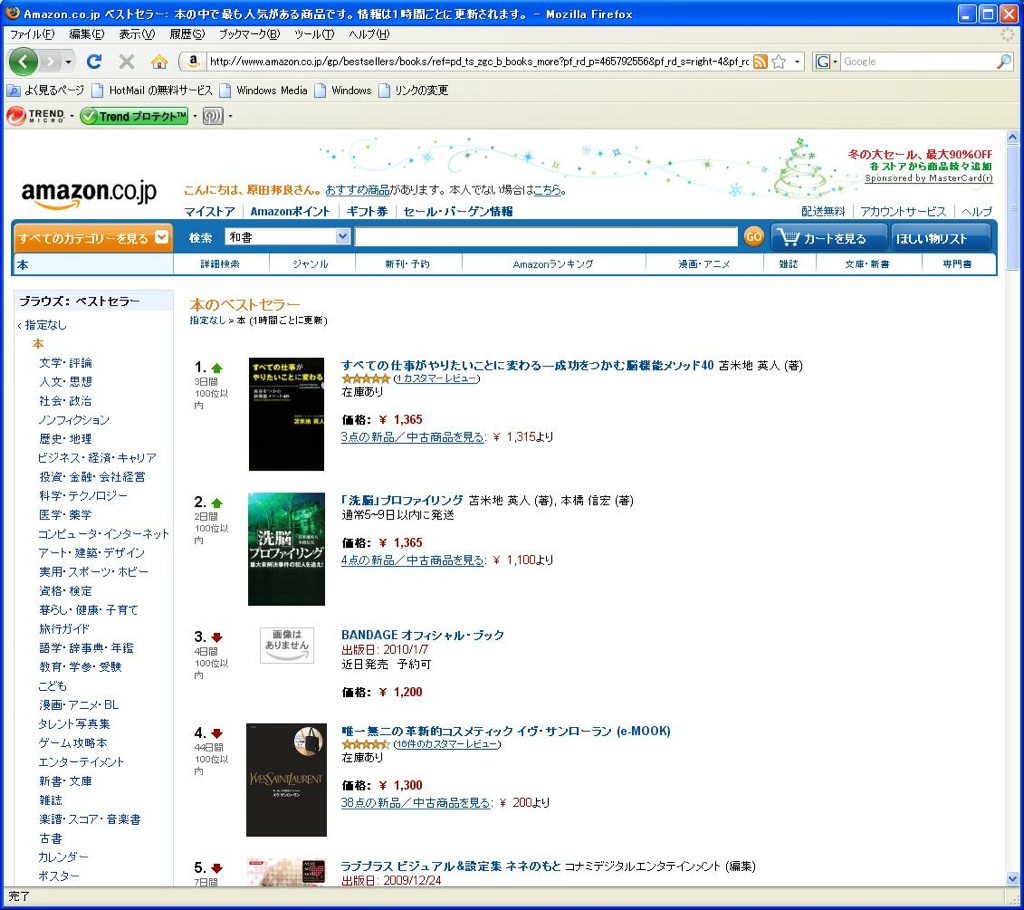This screenshot has width=1024, height=910.
Task: Open rank 1 book cover thumbnail
Action: (286, 414)
